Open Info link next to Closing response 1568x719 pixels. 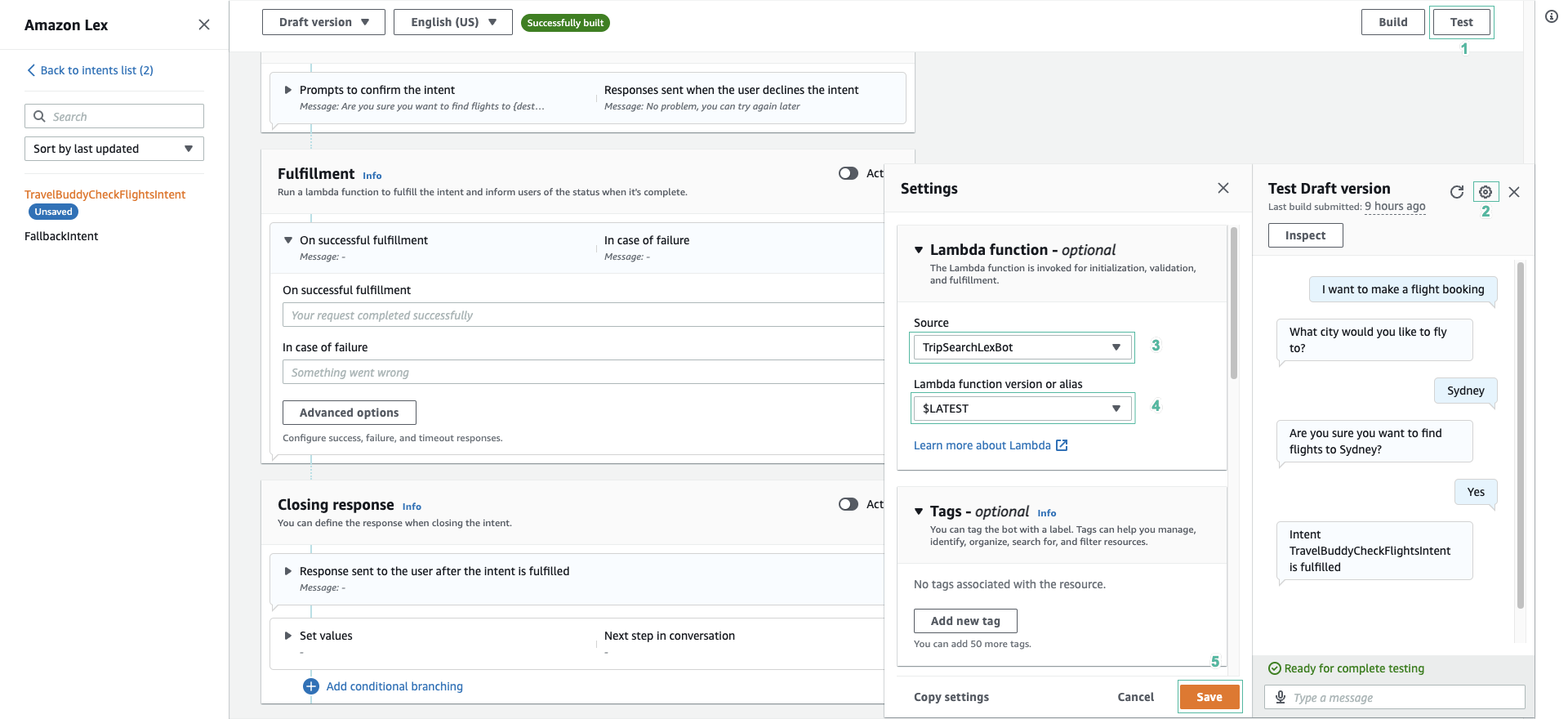pyautogui.click(x=412, y=507)
